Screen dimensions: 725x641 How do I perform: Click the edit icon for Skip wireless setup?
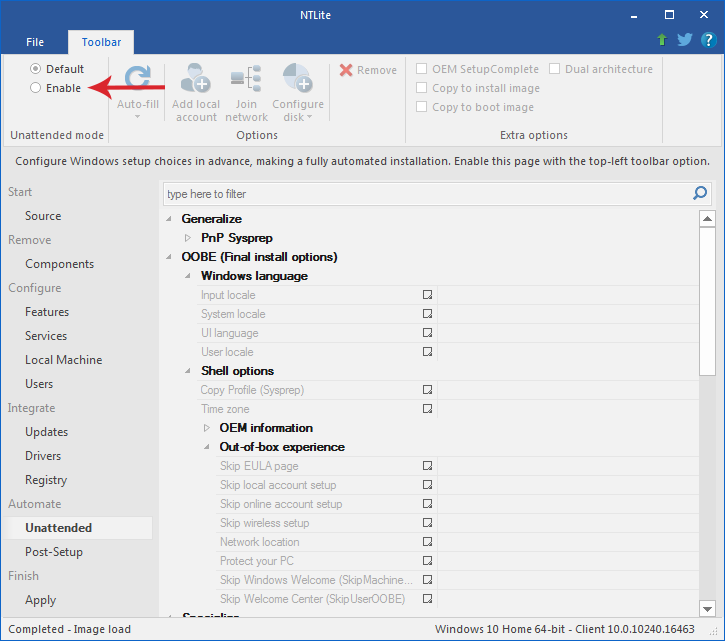[427, 522]
